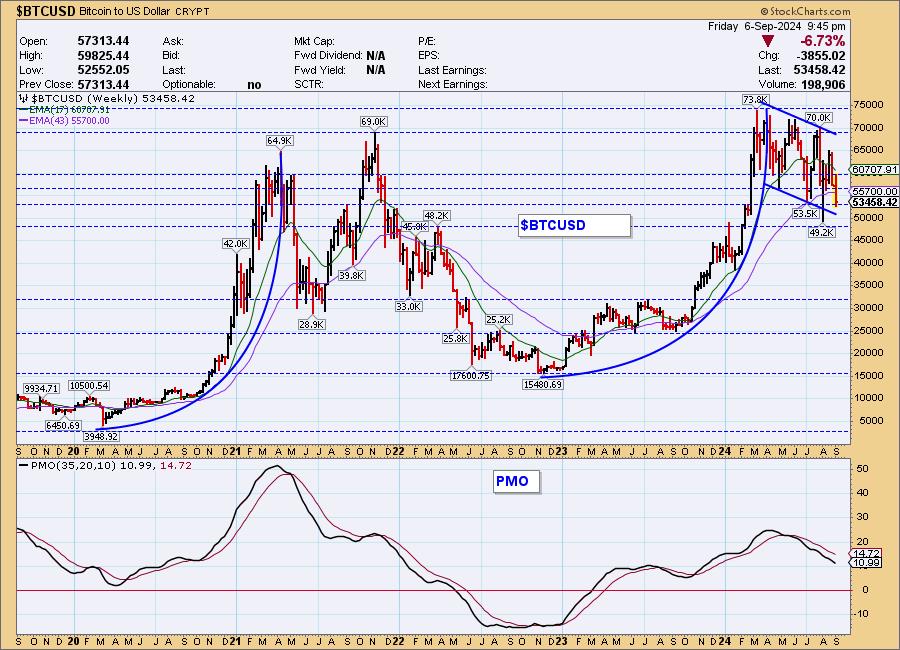Select the Fwd Yield N/A value
This screenshot has height=650, width=900.
pos(376,70)
